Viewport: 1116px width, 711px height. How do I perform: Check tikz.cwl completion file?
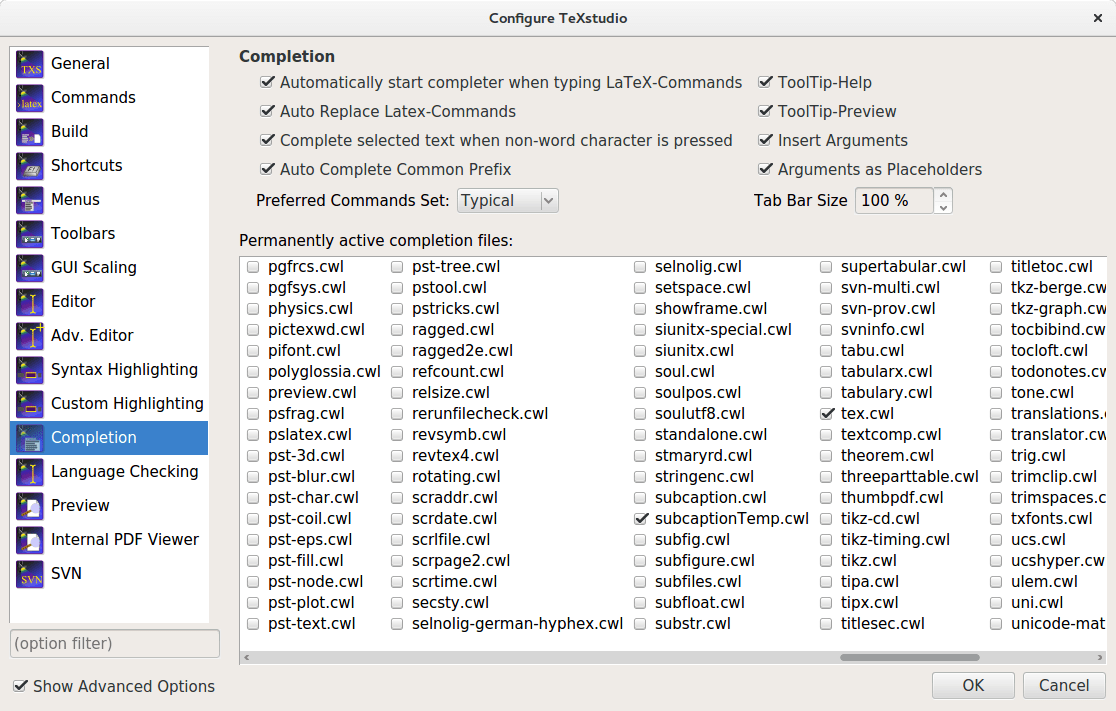point(826,561)
